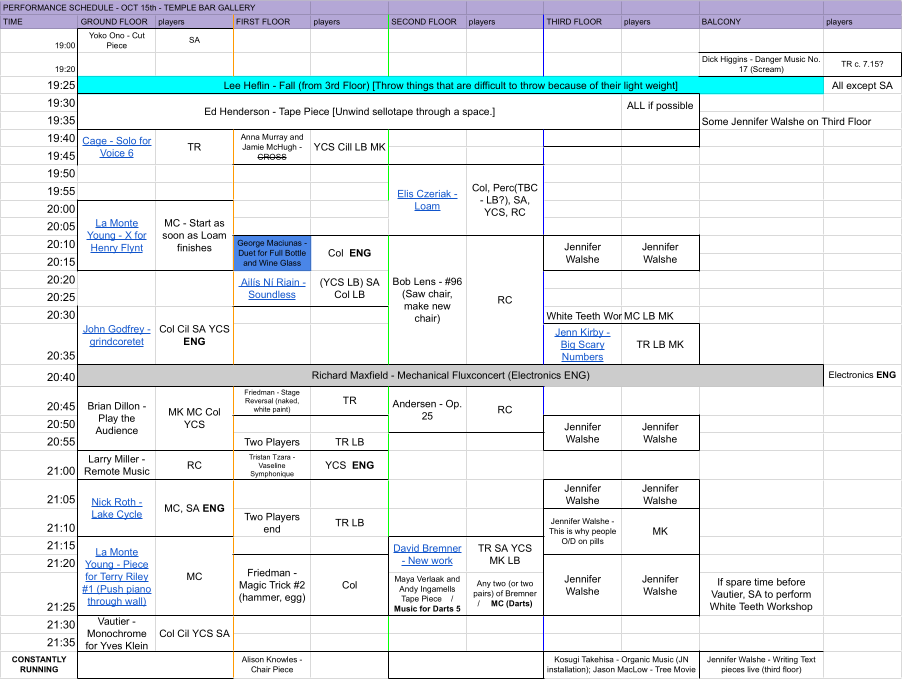Select the cyan Lee Heflin - Fall row

[450, 86]
